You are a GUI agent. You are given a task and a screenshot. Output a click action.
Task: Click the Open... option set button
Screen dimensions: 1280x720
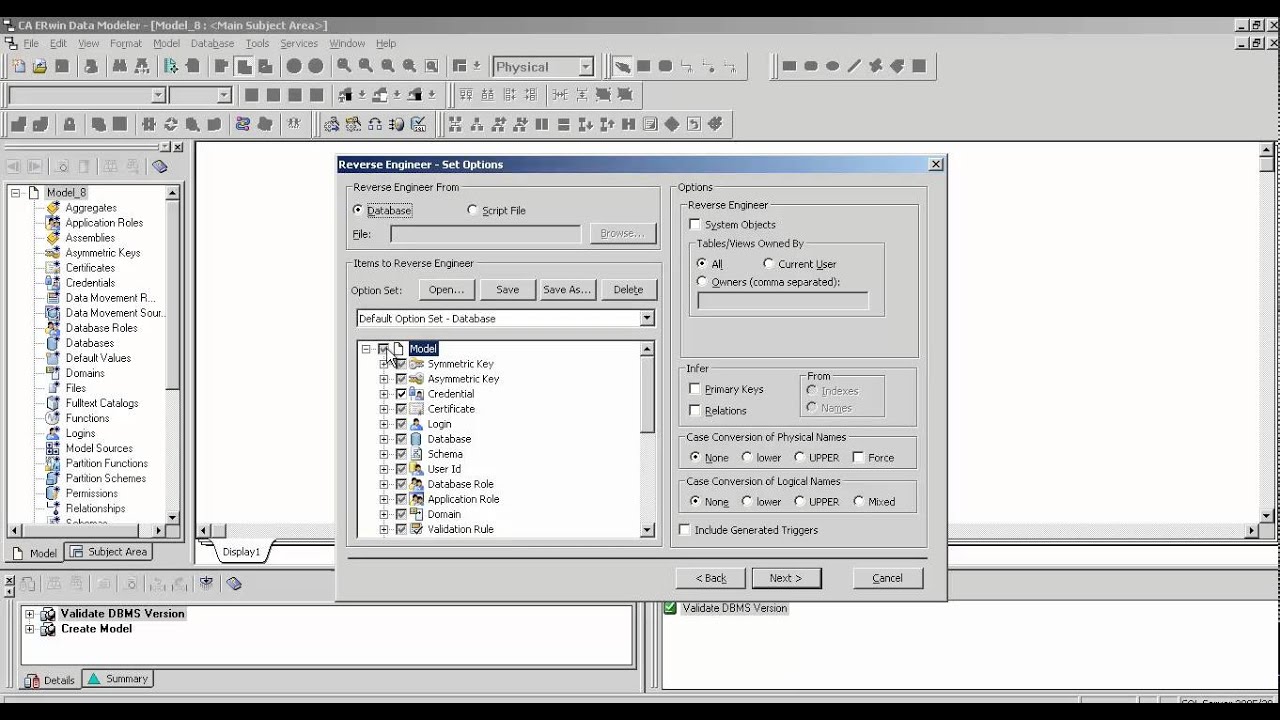[446, 289]
